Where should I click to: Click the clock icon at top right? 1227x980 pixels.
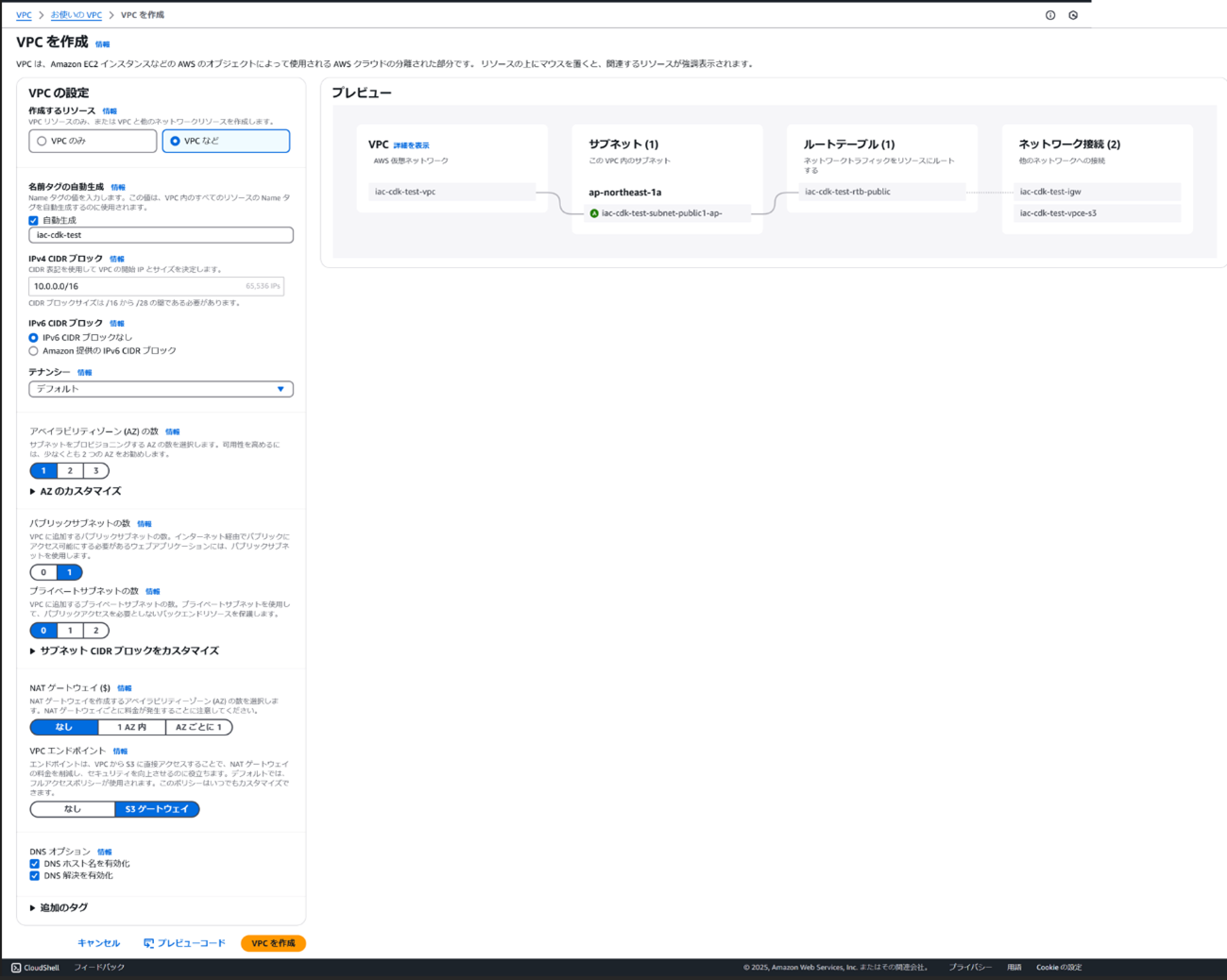[x=1073, y=15]
